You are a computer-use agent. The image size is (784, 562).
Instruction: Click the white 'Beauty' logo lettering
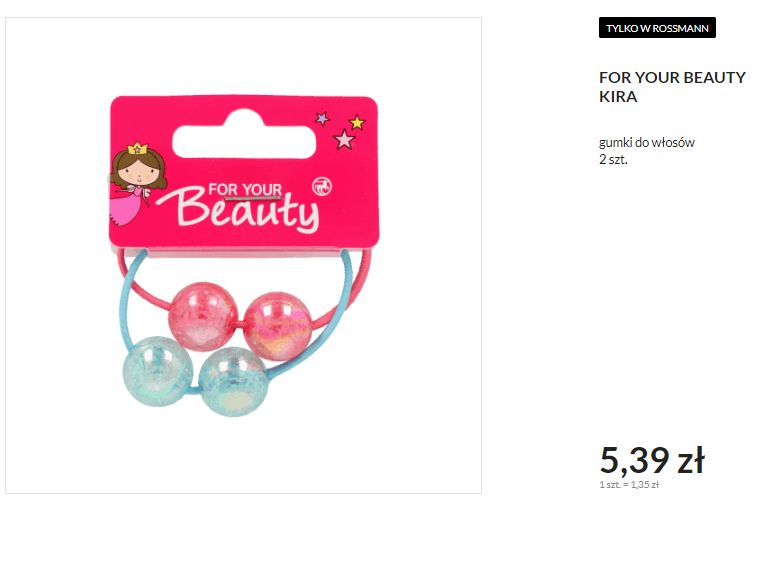click(247, 209)
